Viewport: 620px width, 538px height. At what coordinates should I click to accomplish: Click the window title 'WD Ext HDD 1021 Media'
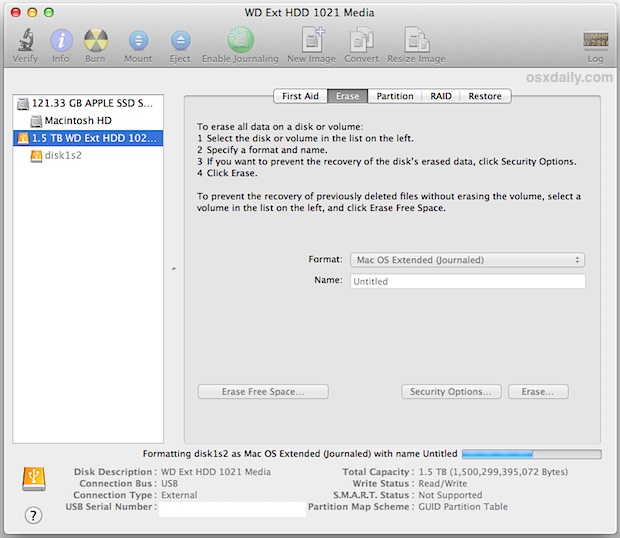[310, 13]
